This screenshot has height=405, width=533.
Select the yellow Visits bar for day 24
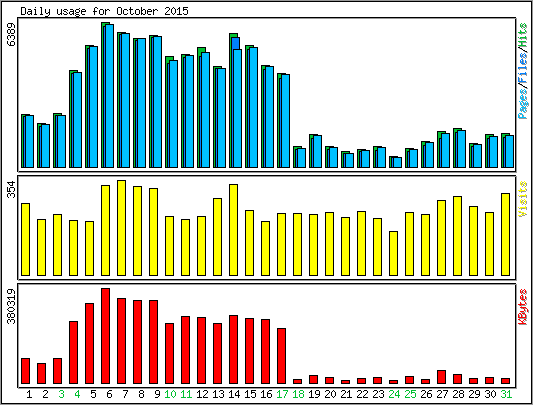coord(393,253)
